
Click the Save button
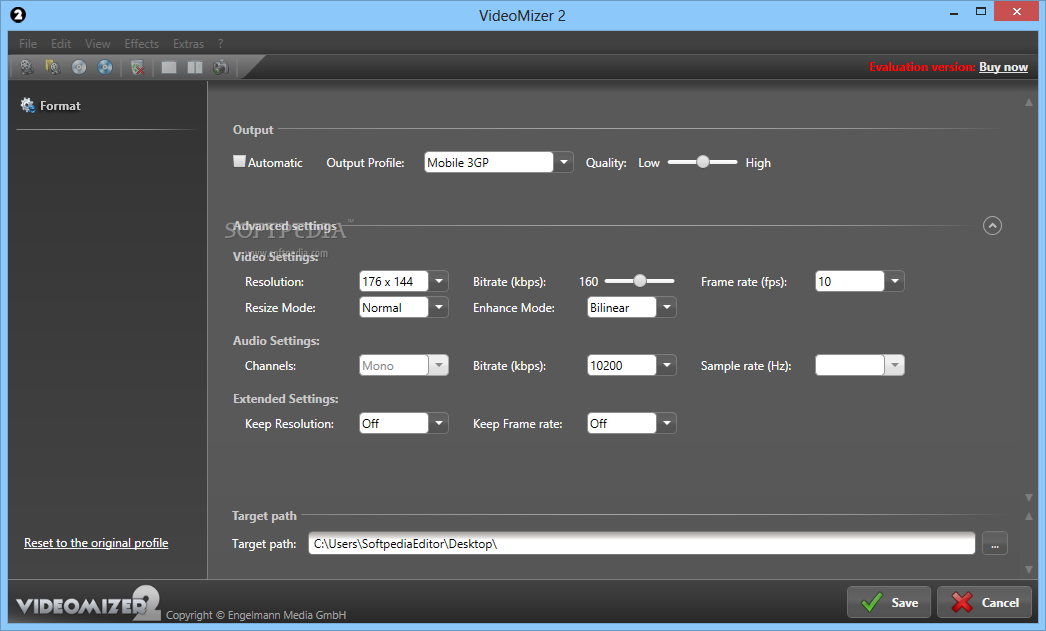(x=889, y=602)
